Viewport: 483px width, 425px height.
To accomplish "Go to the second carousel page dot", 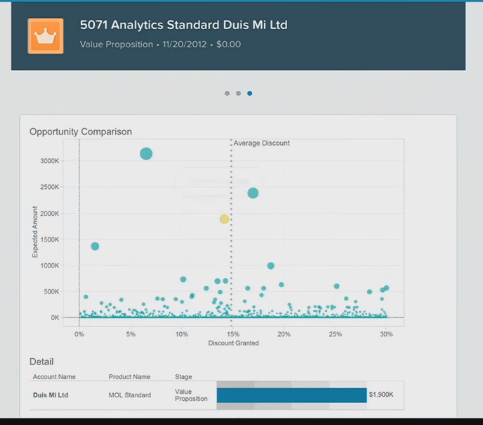I will [238, 93].
